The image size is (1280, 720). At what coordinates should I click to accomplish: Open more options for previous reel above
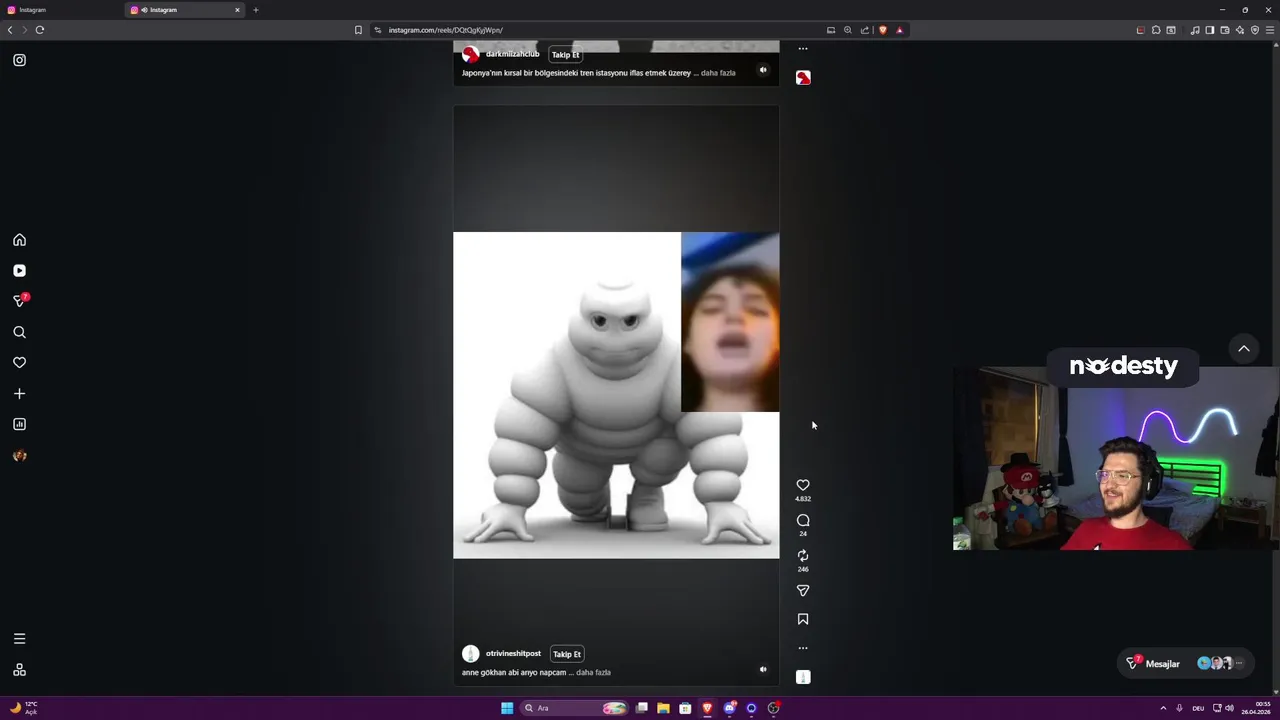[803, 48]
